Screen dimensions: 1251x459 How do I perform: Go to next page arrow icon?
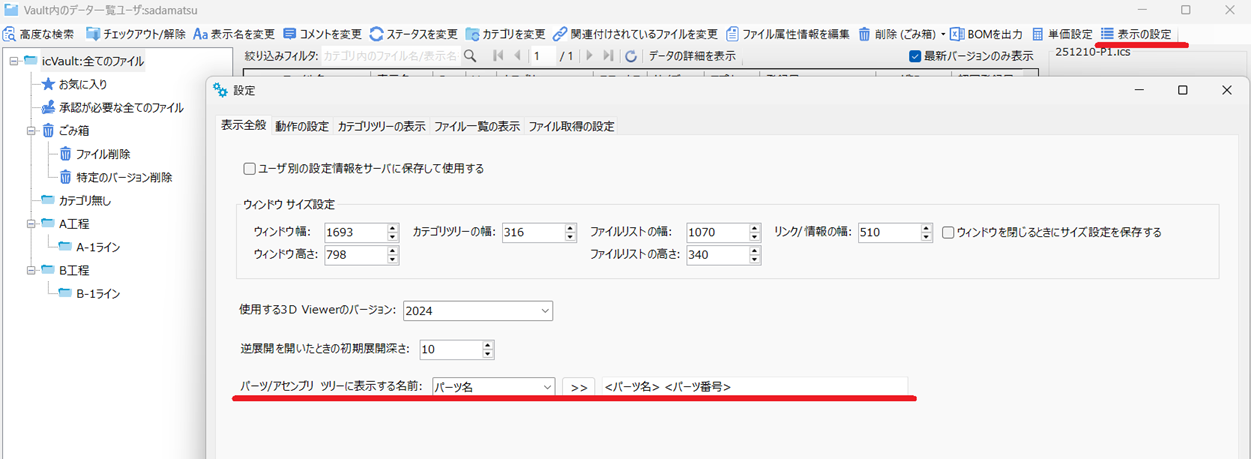pos(589,56)
